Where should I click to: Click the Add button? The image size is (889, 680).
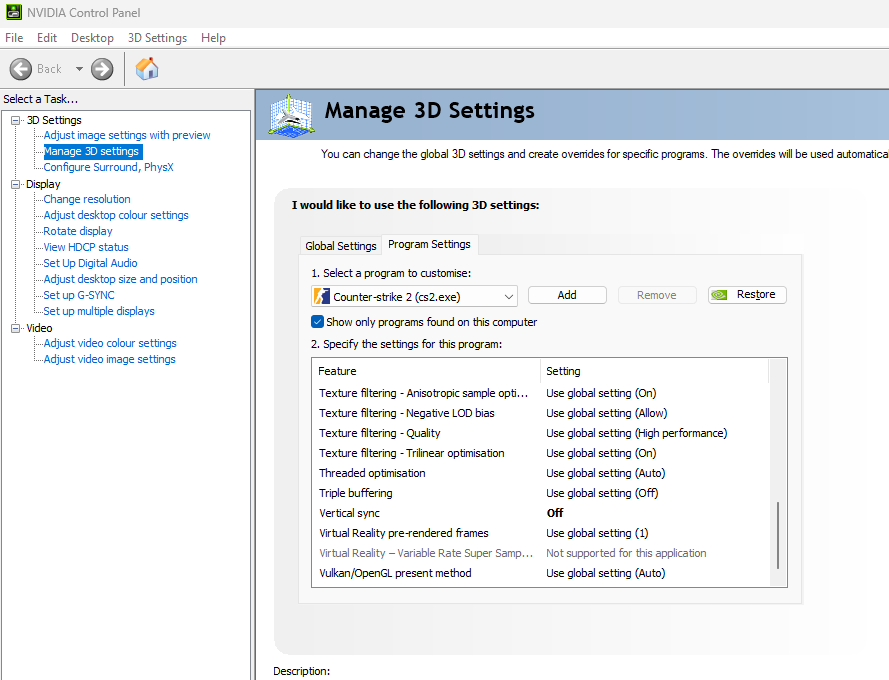(567, 295)
